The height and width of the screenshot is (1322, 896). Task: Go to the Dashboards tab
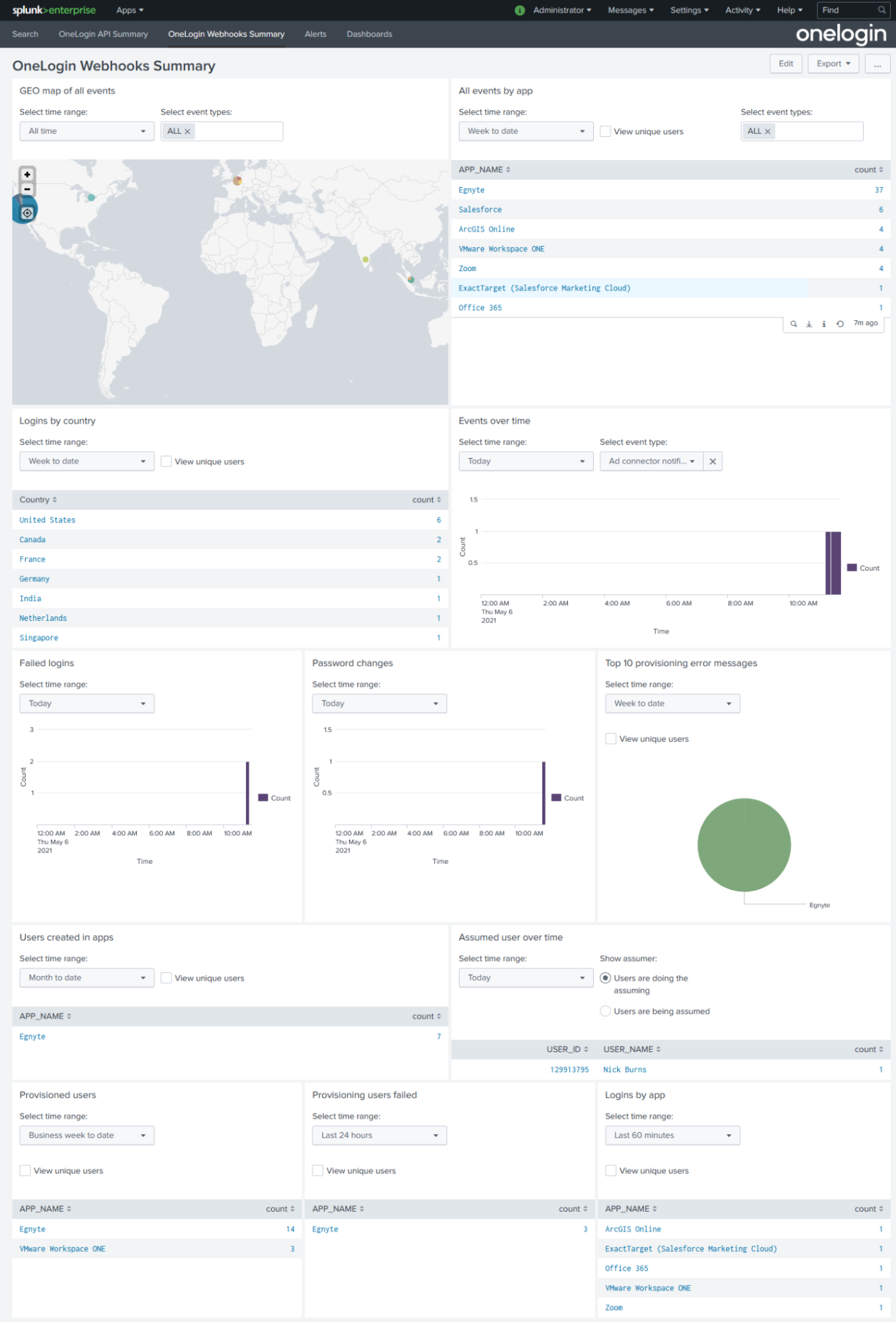pyautogui.click(x=369, y=34)
